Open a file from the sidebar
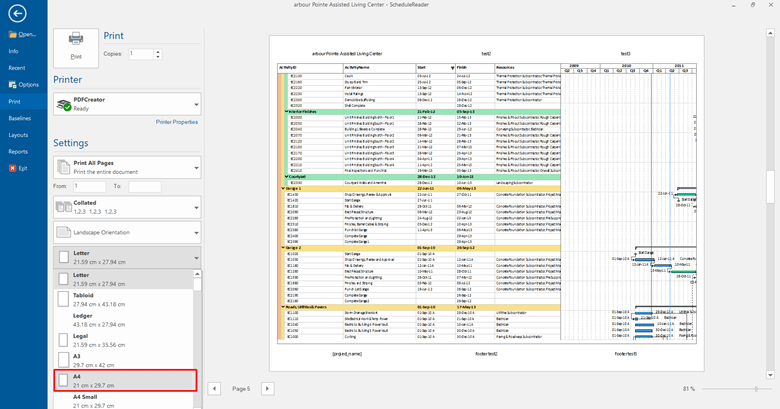This screenshot has height=409, width=780. [x=23, y=34]
